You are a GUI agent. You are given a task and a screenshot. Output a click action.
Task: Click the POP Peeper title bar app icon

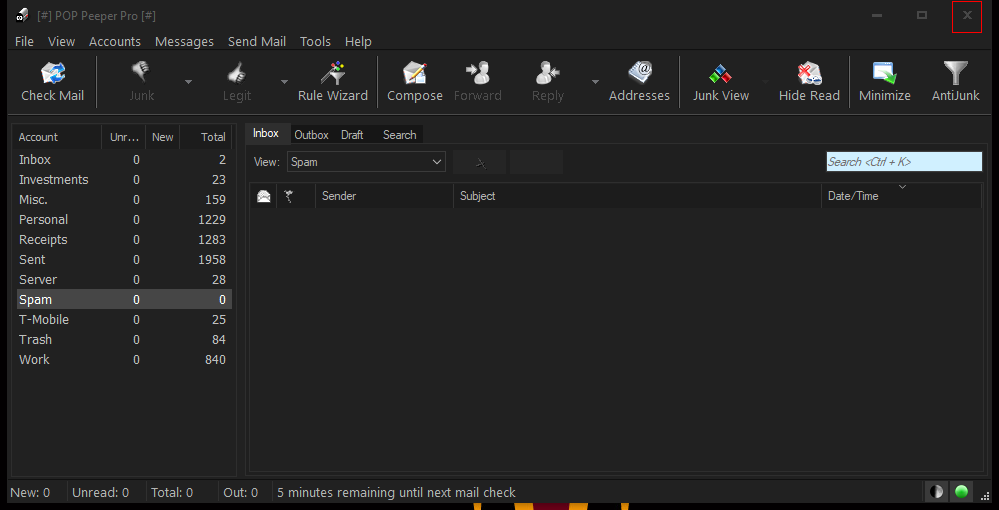click(22, 15)
